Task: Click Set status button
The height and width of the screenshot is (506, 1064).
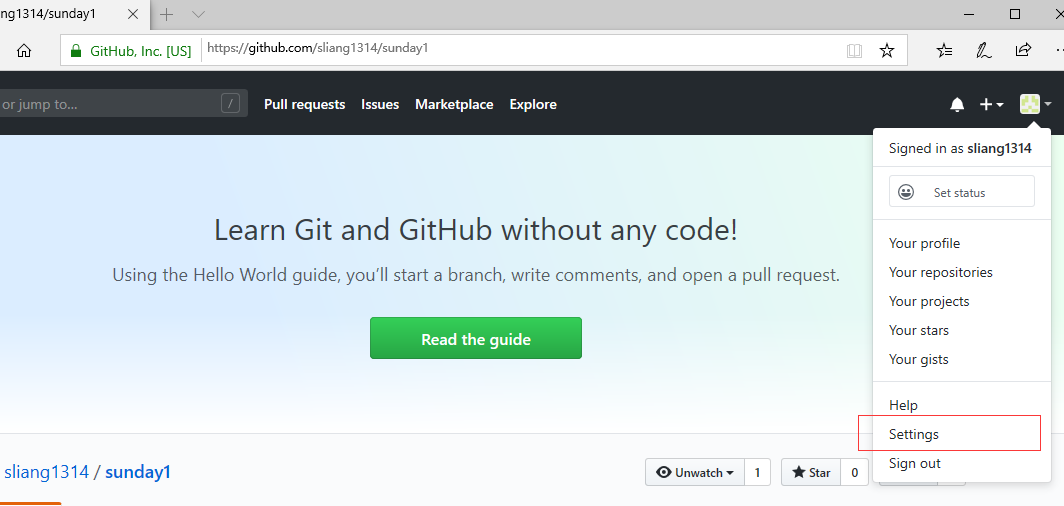Action: (x=962, y=192)
